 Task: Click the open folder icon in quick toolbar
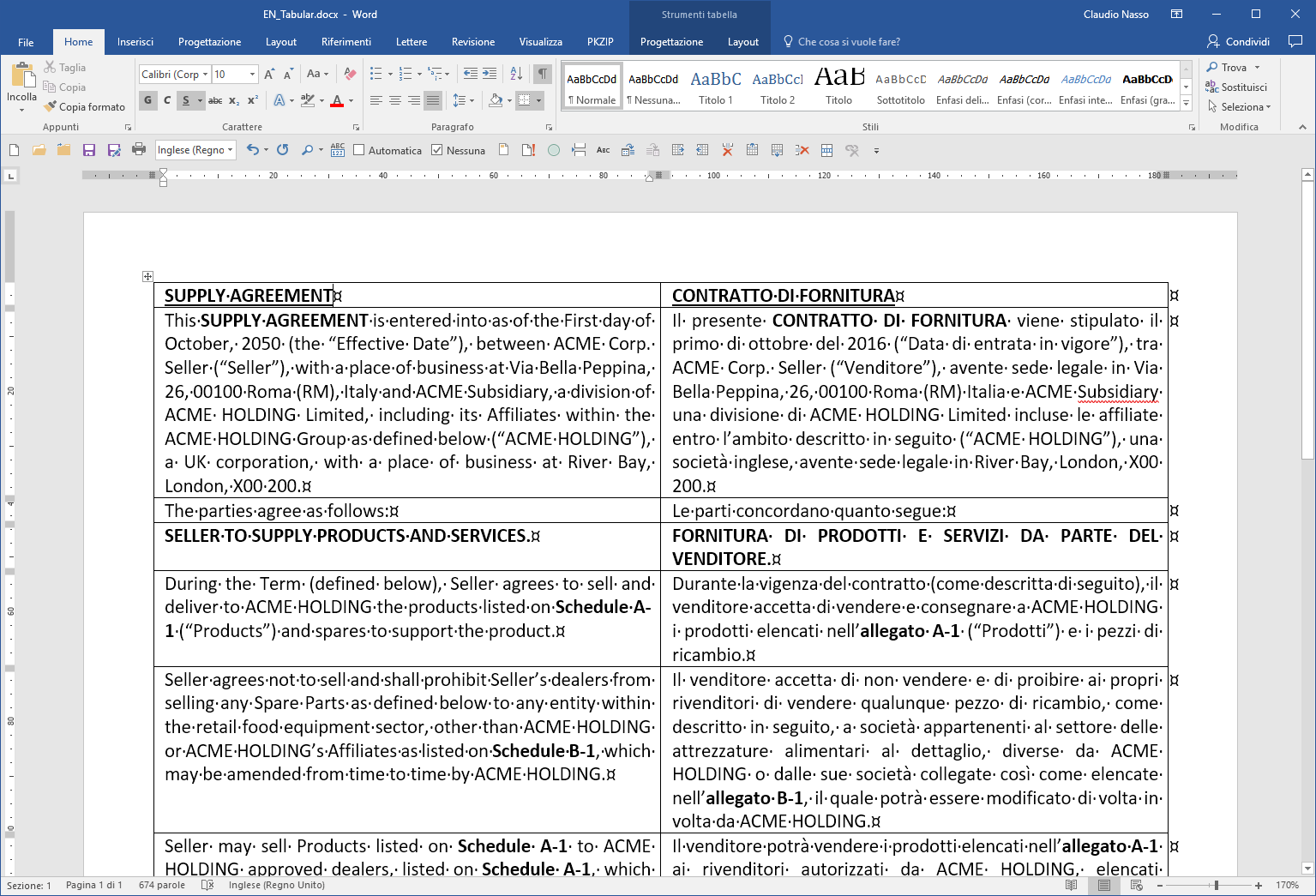coord(39,150)
